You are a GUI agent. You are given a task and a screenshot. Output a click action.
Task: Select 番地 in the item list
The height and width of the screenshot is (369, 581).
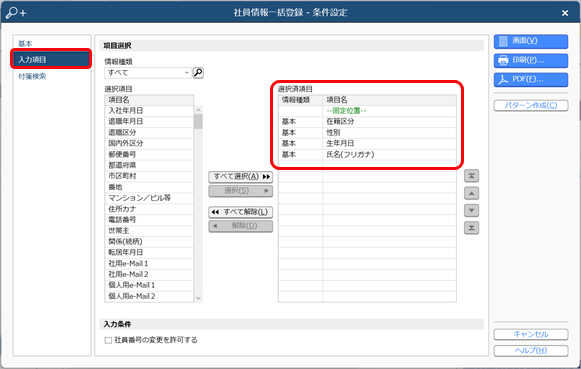[149, 187]
